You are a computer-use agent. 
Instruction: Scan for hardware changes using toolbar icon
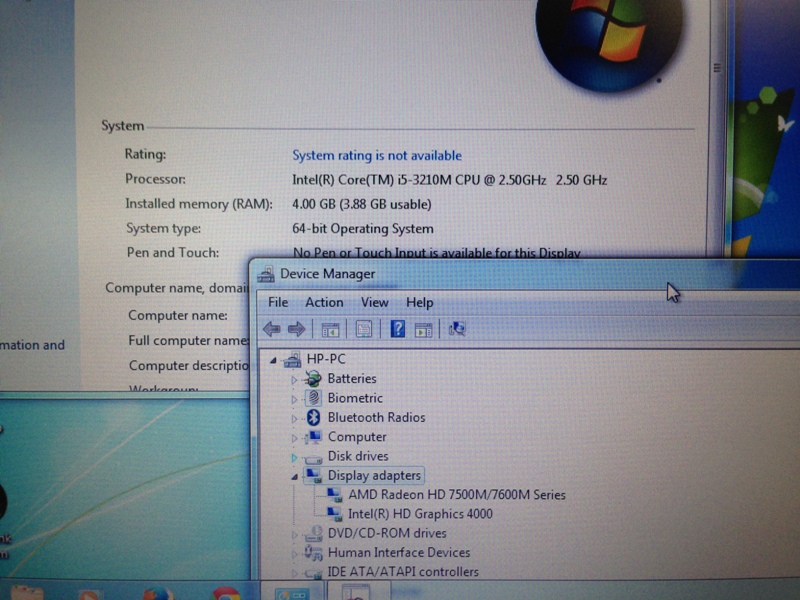[457, 329]
